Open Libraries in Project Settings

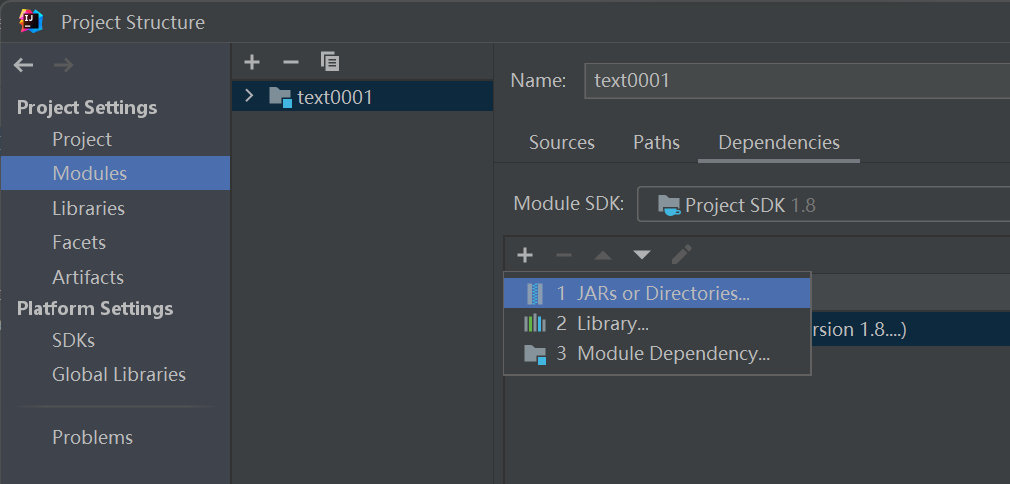(x=88, y=208)
